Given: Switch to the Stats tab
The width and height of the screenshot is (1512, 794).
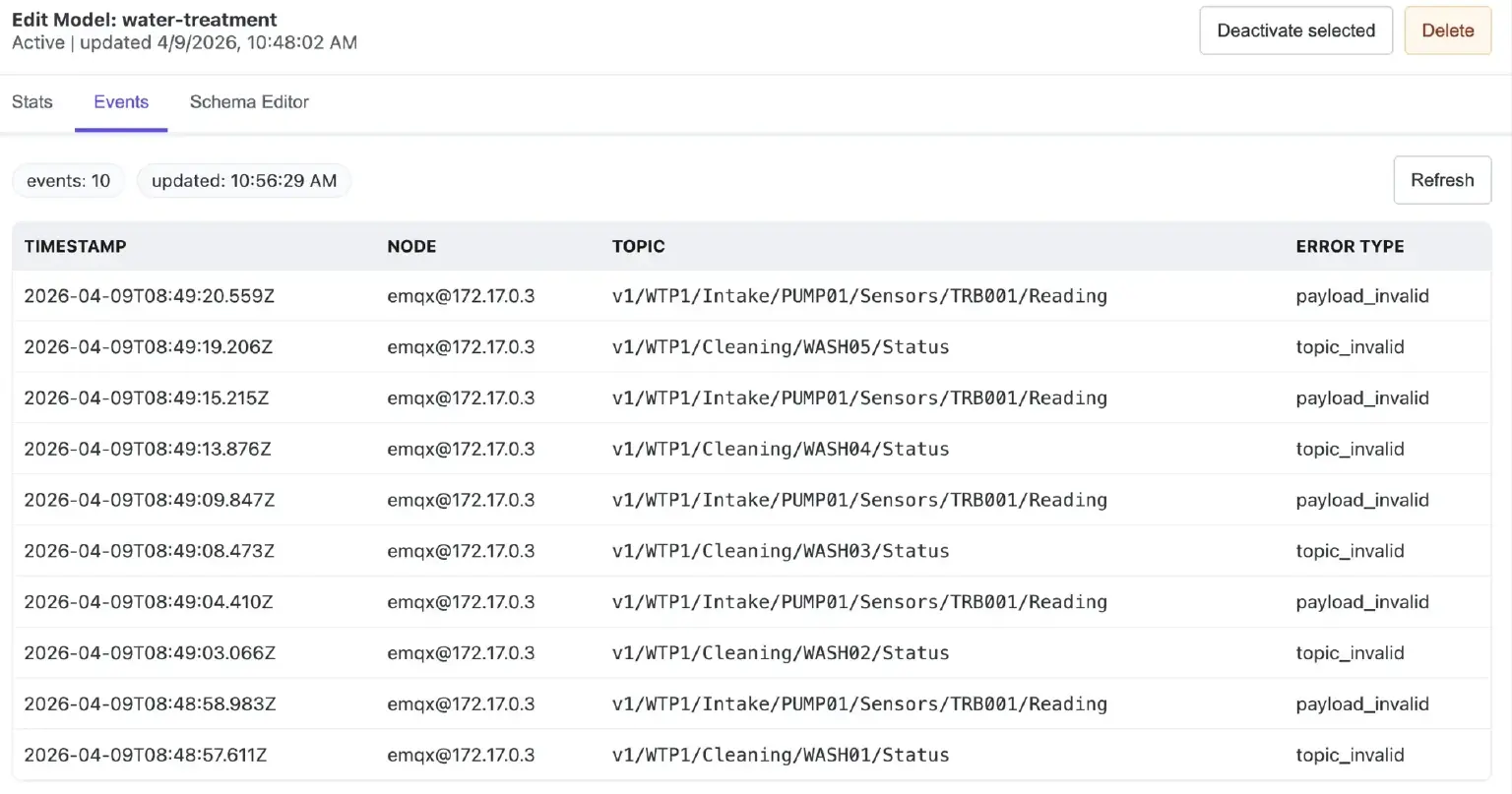Looking at the screenshot, I should click(x=32, y=102).
